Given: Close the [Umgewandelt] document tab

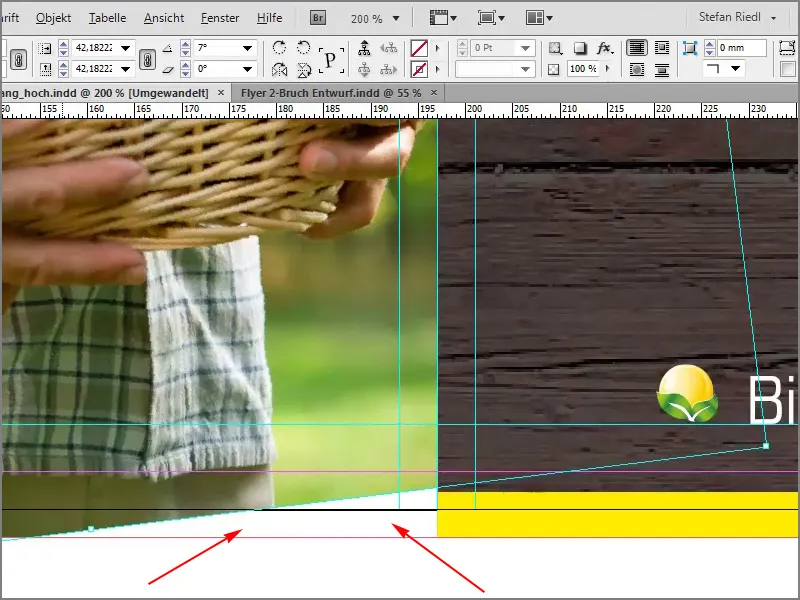Looking at the screenshot, I should coord(221,93).
